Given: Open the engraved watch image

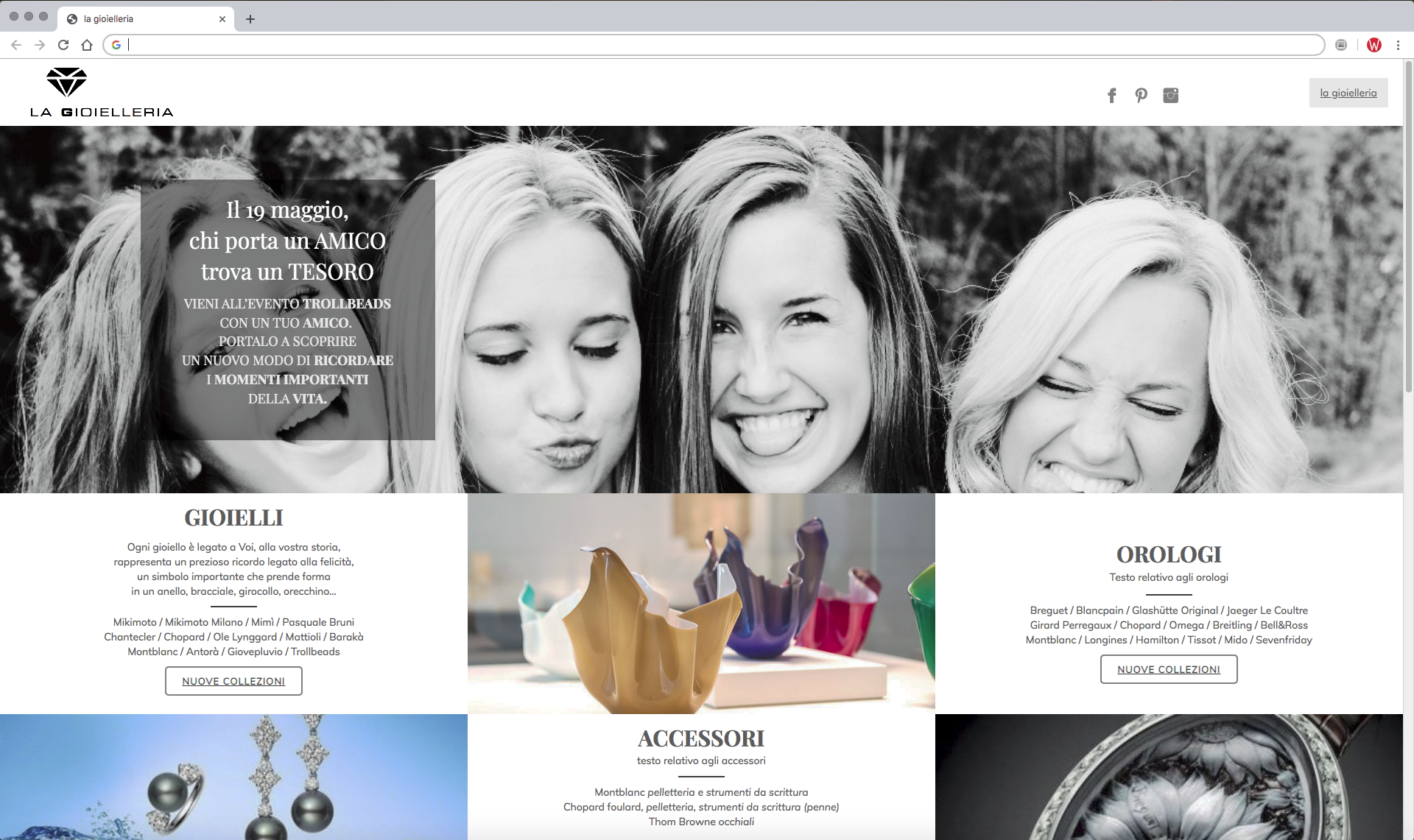Looking at the screenshot, I should (1169, 777).
